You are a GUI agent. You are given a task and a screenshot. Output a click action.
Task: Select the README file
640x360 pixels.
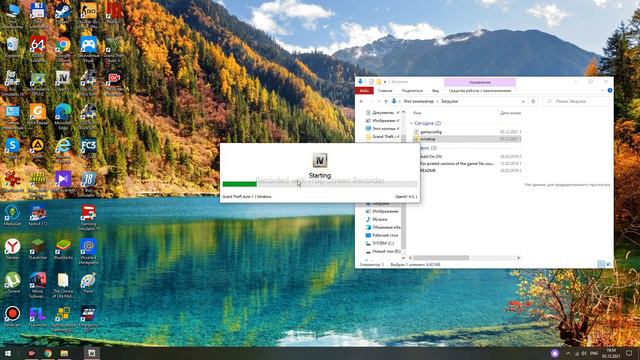(x=427, y=170)
